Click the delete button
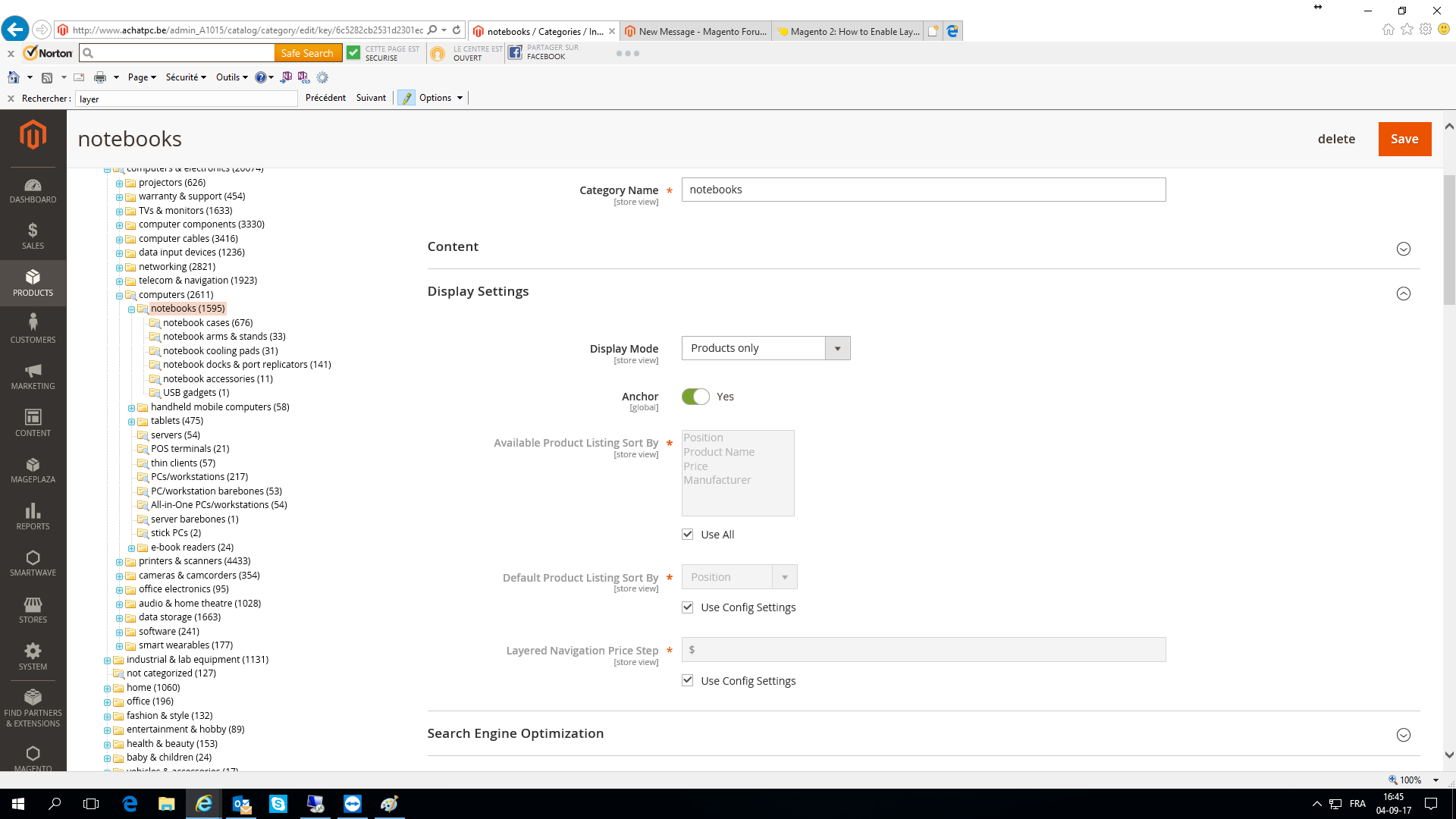 1335,139
